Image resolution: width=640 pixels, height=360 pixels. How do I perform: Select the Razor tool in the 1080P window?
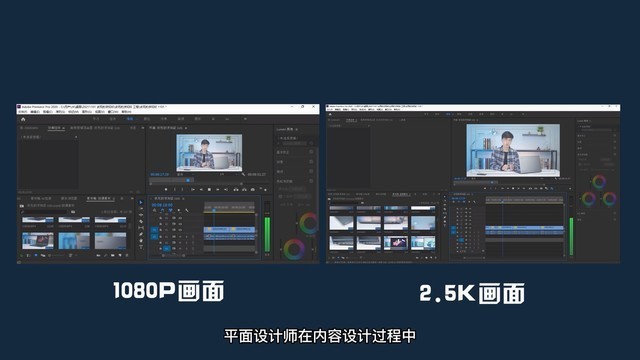pos(141,222)
